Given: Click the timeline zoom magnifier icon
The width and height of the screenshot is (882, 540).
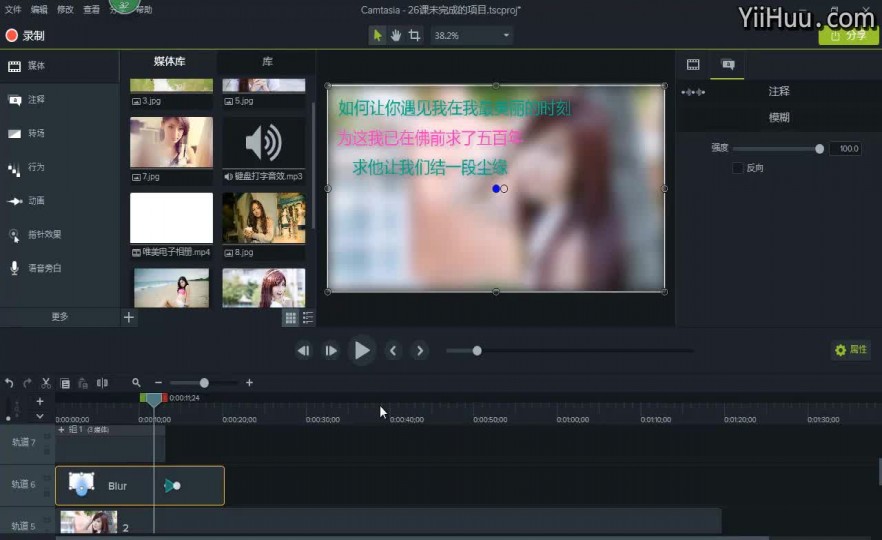Looking at the screenshot, I should click(136, 382).
